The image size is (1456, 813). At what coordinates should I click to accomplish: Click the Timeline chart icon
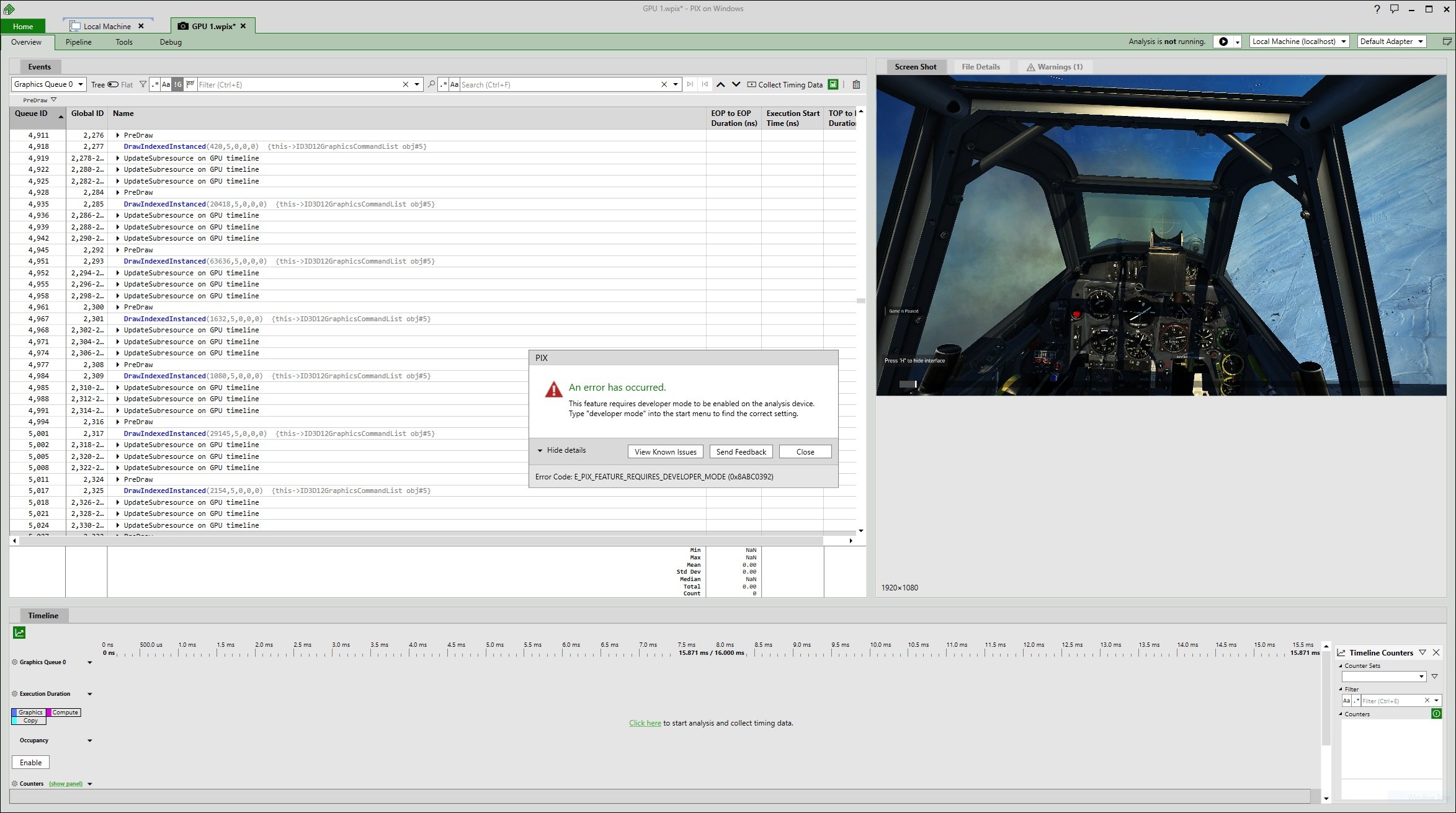point(19,633)
